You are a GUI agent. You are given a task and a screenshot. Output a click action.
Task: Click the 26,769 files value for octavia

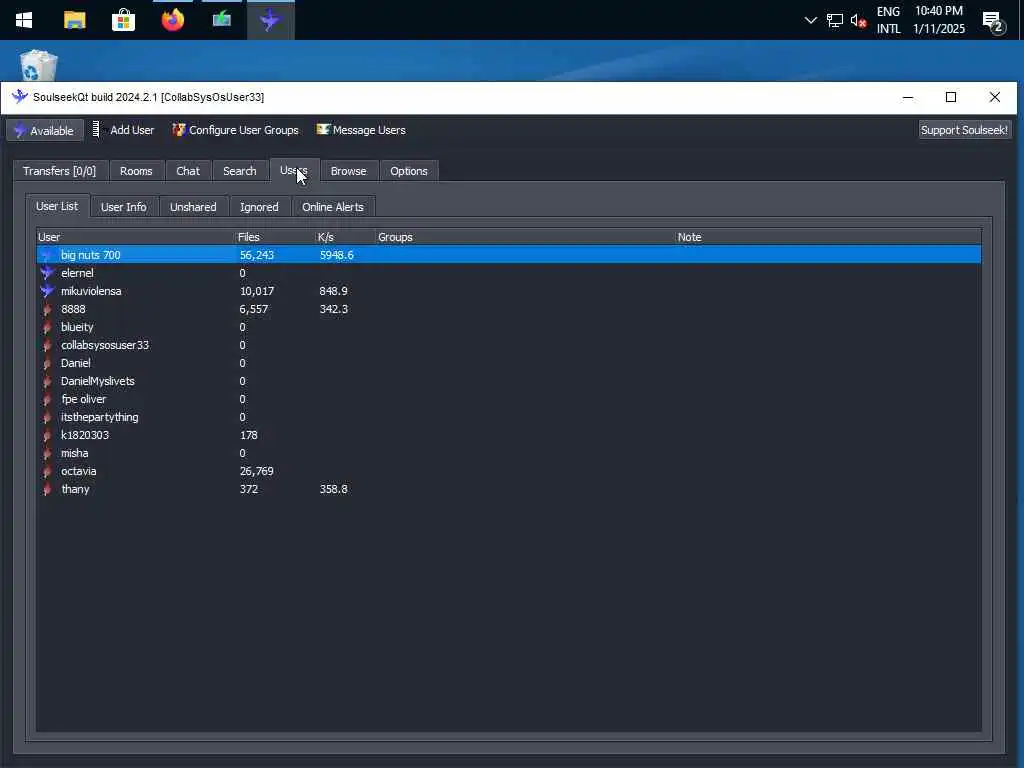256,471
